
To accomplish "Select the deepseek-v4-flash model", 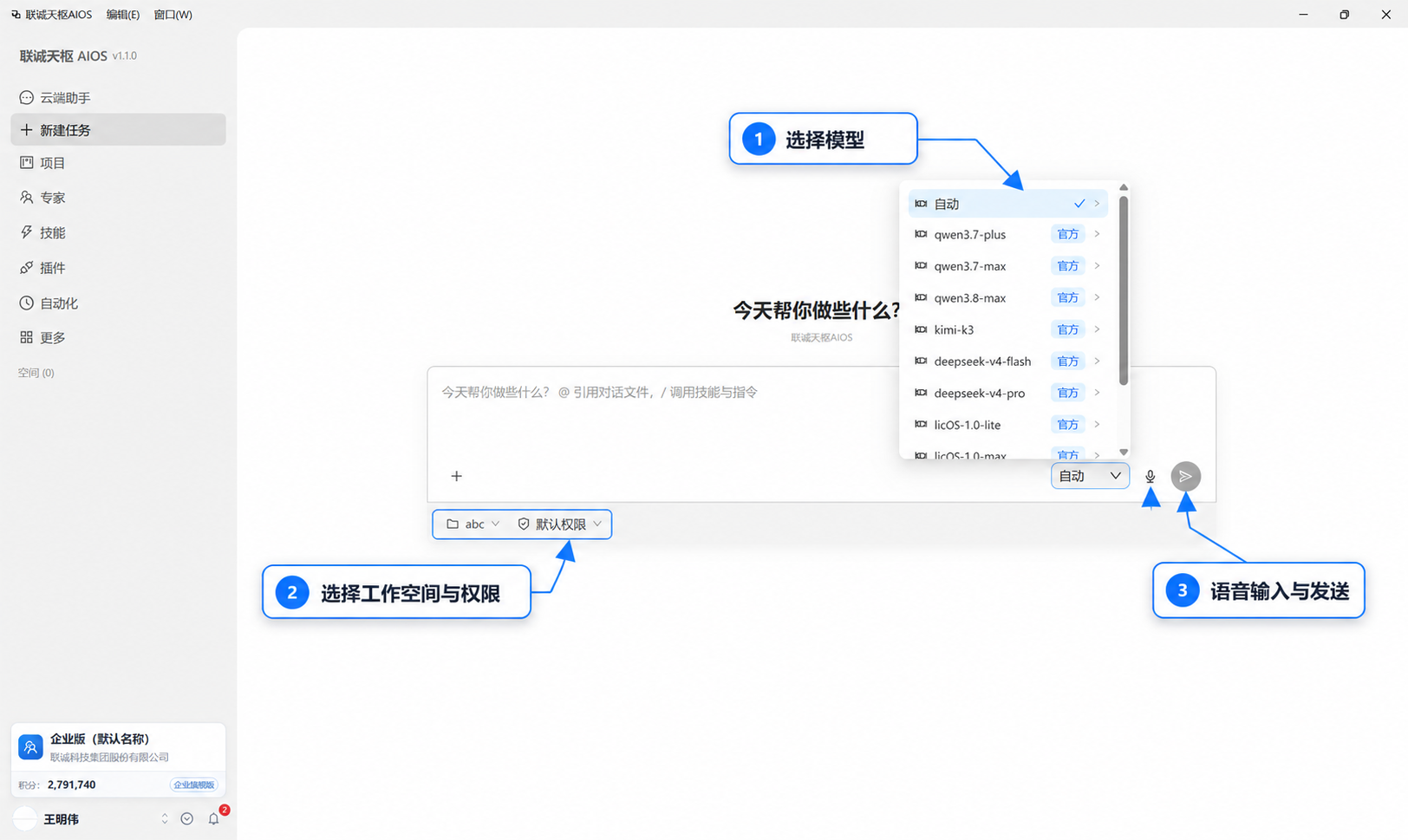I will [x=1007, y=361].
